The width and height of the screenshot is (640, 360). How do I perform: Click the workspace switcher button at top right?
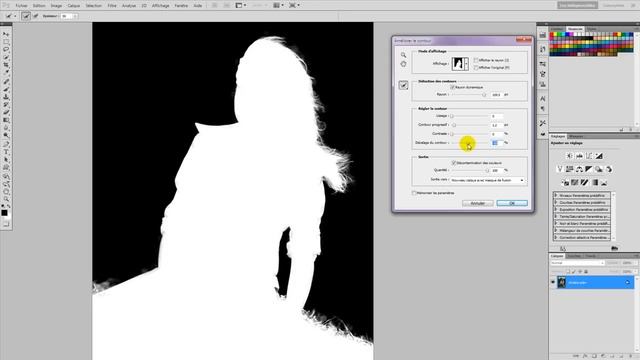click(577, 5)
